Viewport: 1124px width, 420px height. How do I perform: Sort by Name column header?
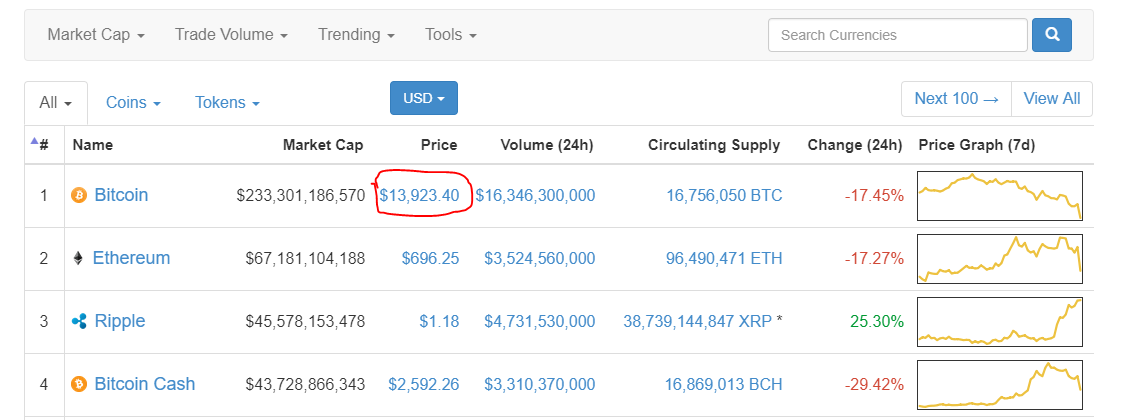(92, 145)
